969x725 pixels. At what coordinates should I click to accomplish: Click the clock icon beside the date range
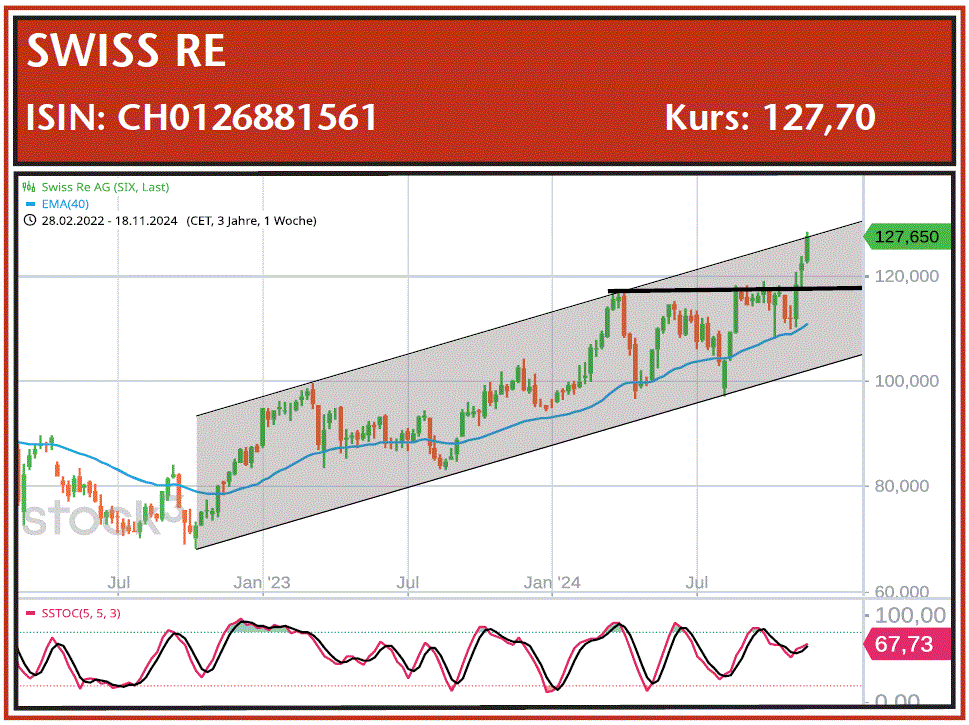click(x=30, y=221)
